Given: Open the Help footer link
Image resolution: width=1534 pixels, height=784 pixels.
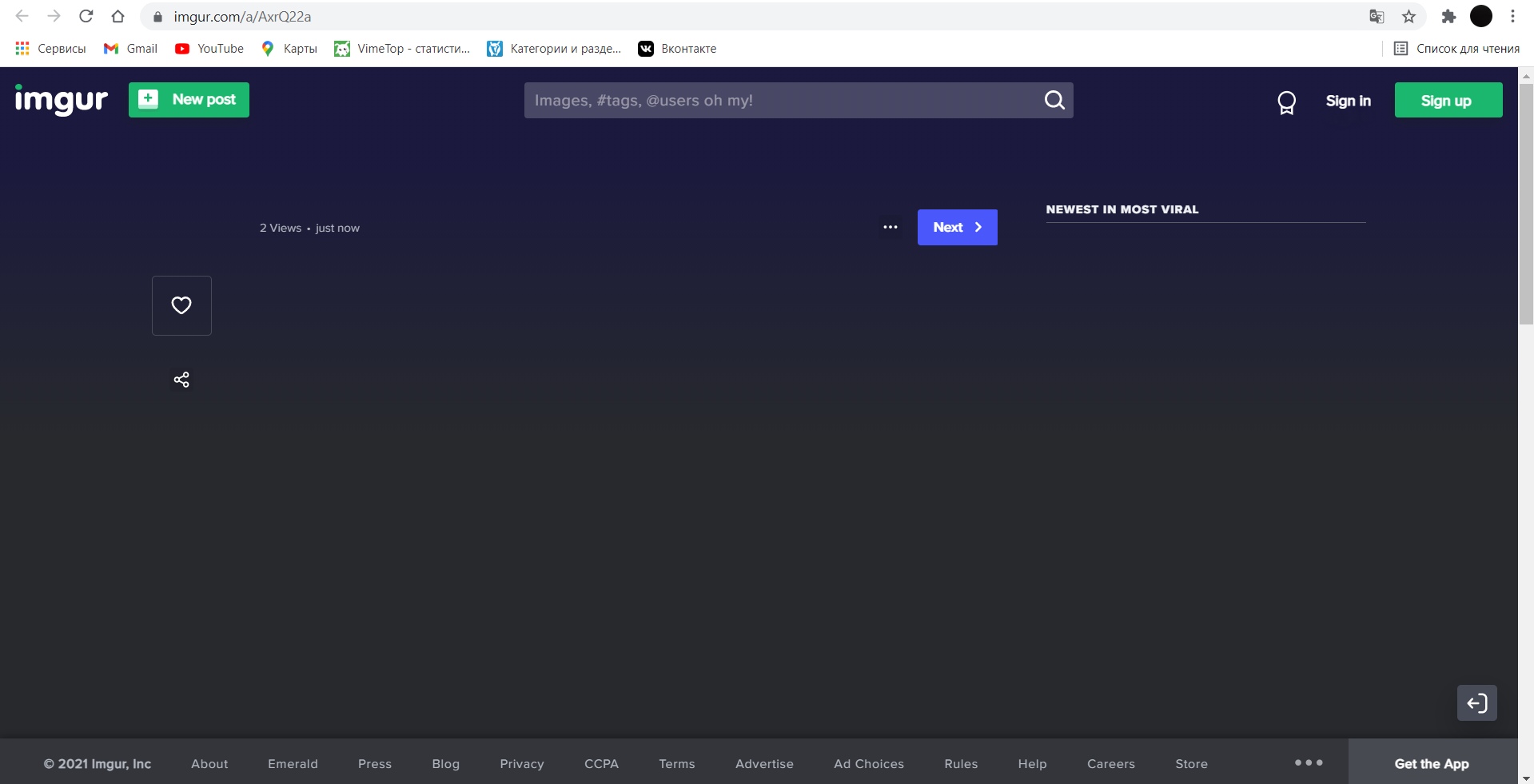Looking at the screenshot, I should tap(1032, 764).
